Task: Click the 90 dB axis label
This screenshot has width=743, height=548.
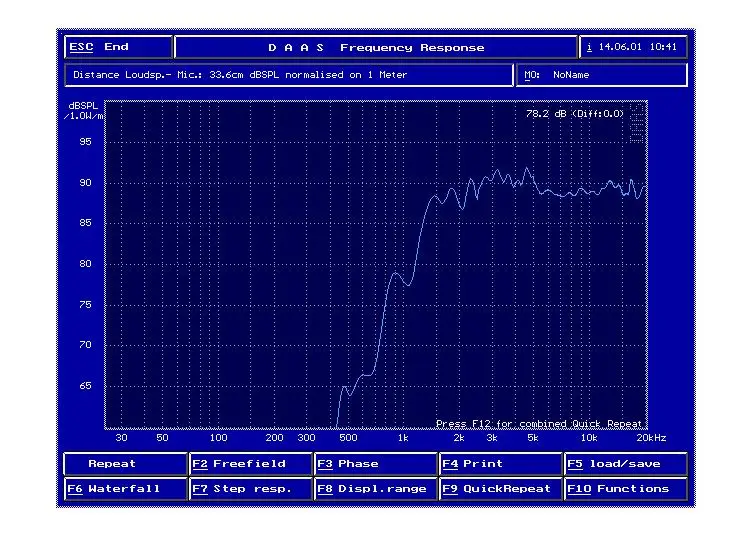Action: [x=85, y=183]
